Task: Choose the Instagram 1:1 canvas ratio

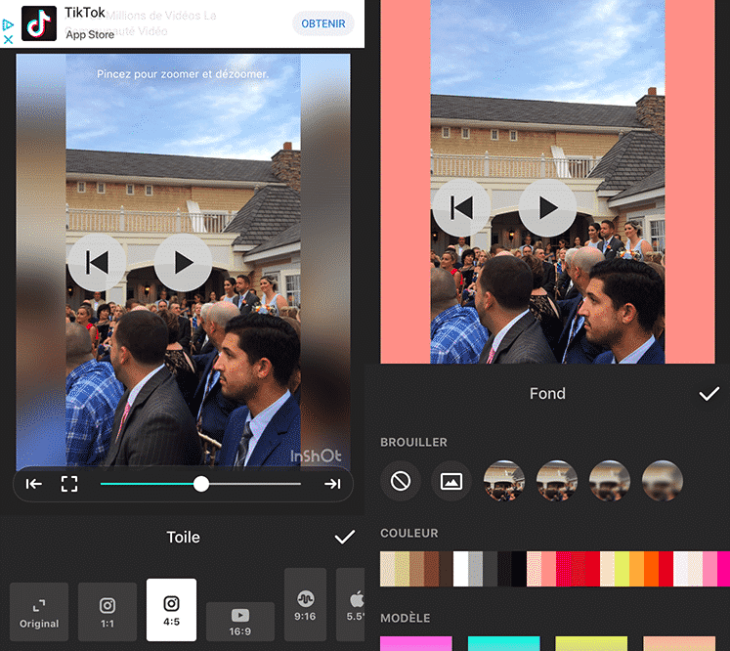Action: (x=107, y=612)
